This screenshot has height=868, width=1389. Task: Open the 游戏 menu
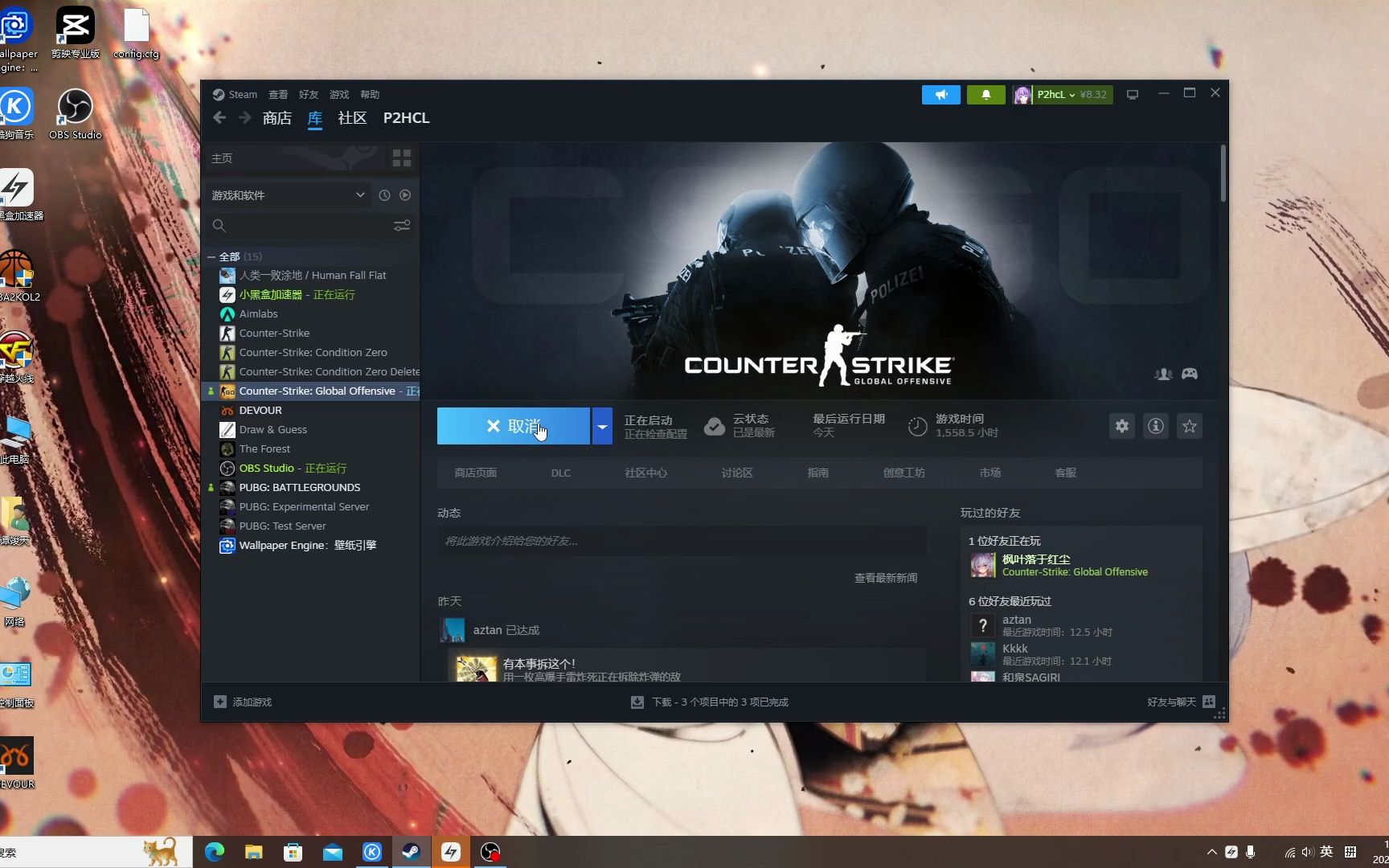[x=339, y=95]
